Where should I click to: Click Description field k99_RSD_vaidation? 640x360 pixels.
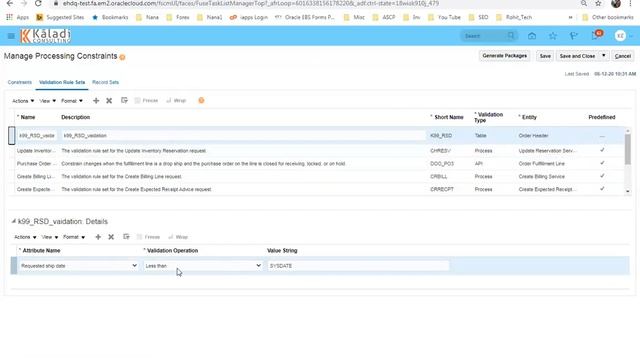coord(243,136)
